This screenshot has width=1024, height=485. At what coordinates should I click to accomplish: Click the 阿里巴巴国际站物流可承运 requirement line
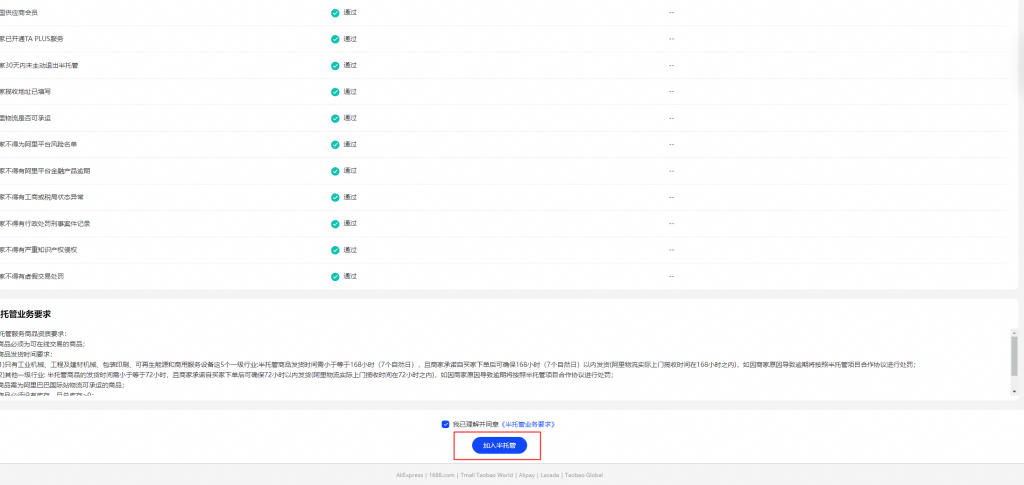[62, 386]
